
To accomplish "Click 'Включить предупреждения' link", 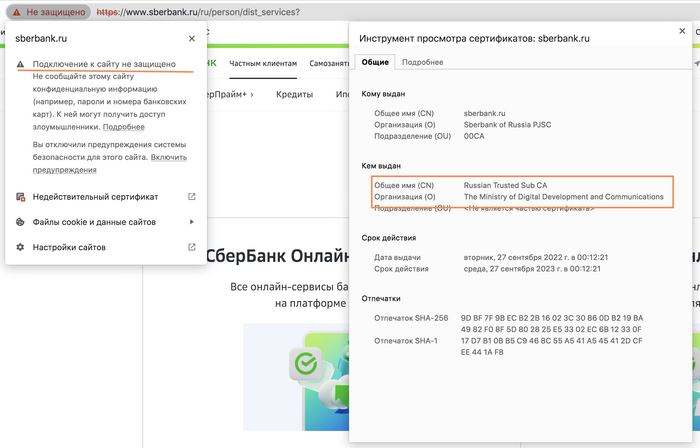I will click(110, 163).
